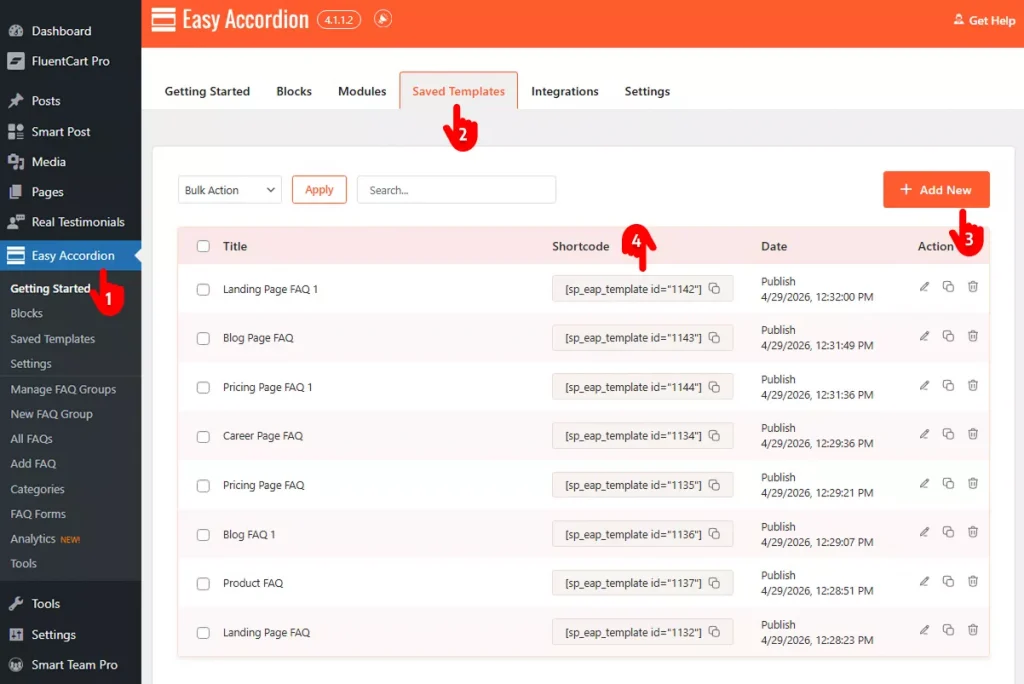Open Analytics in the sidebar
This screenshot has width=1024, height=684.
[x=33, y=539]
